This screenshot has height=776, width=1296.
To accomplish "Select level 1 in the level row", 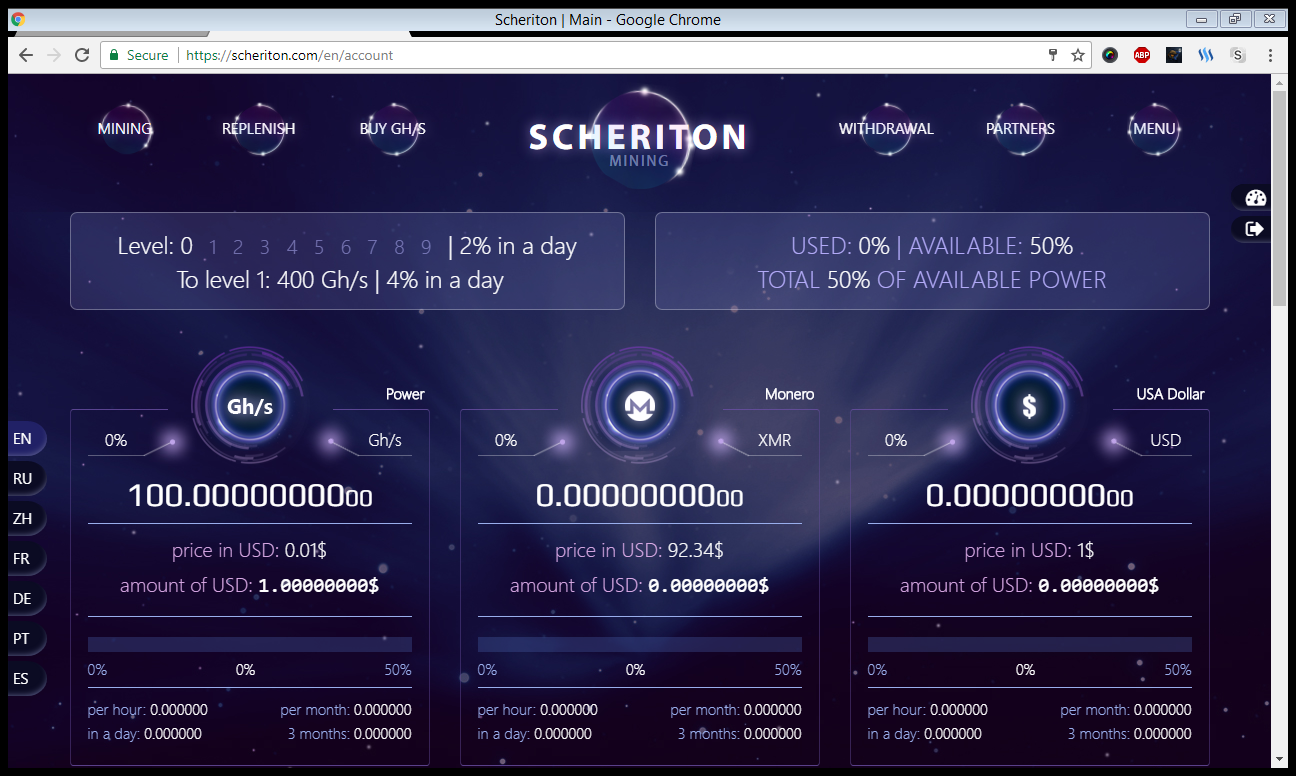I will pos(215,247).
